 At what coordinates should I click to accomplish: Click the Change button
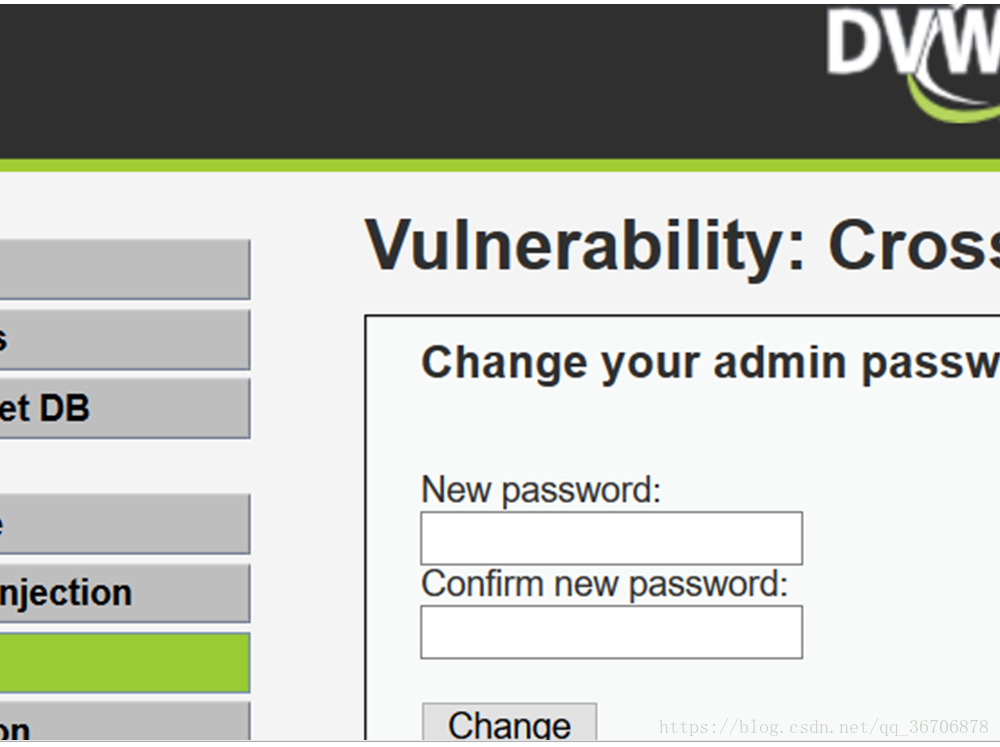[x=510, y=723]
